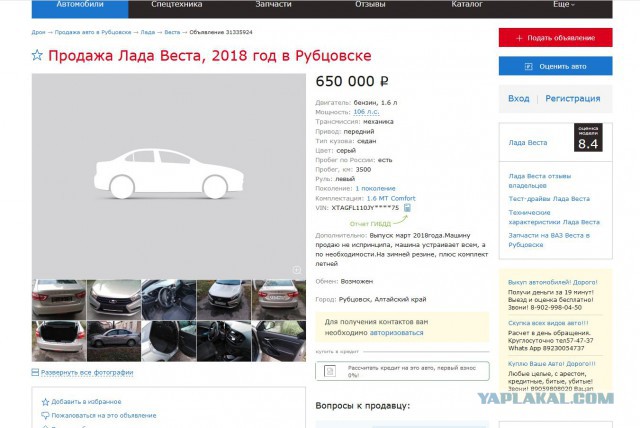Image resolution: width=640 pixels, height=428 pixels.
Task: Click the 650 000 ₽ price
Action: point(352,81)
